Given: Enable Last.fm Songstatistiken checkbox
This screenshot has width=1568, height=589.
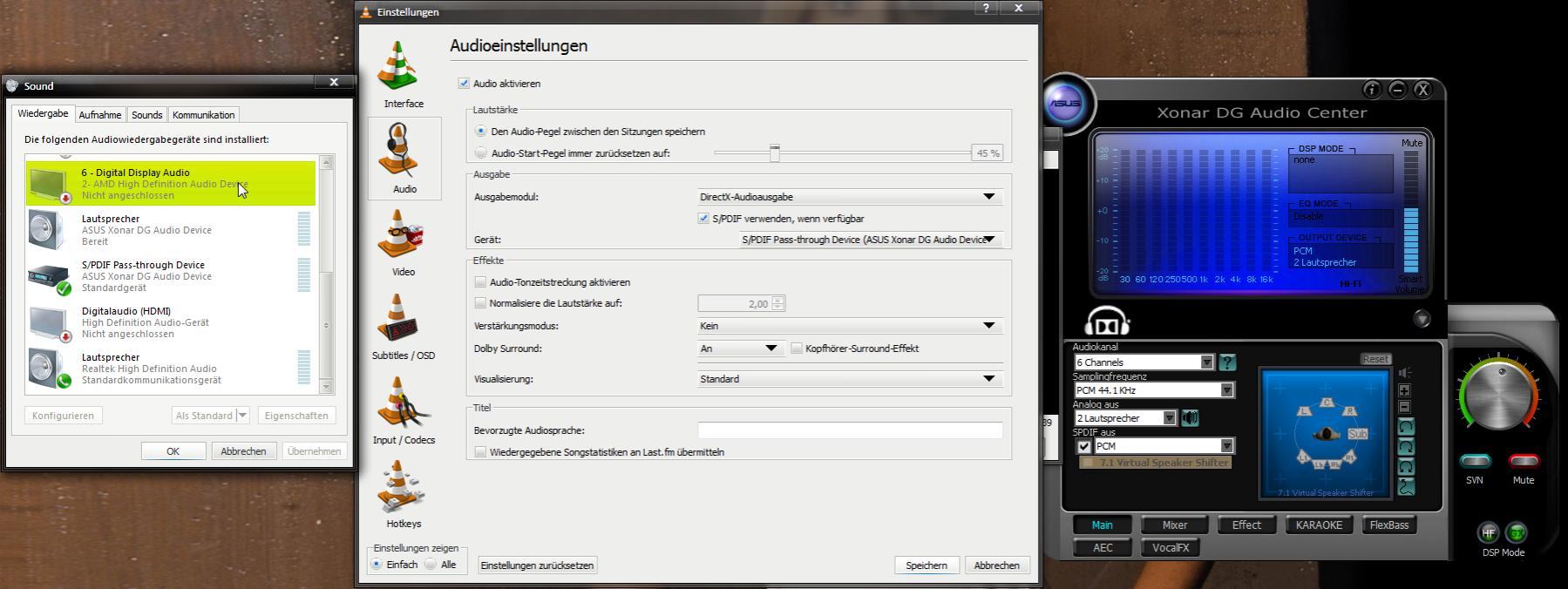Looking at the screenshot, I should pyautogui.click(x=480, y=452).
